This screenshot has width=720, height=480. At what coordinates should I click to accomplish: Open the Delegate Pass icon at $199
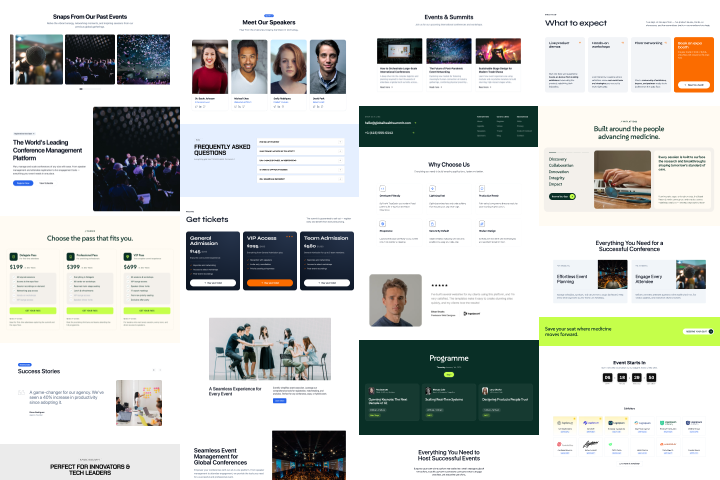(x=14, y=257)
